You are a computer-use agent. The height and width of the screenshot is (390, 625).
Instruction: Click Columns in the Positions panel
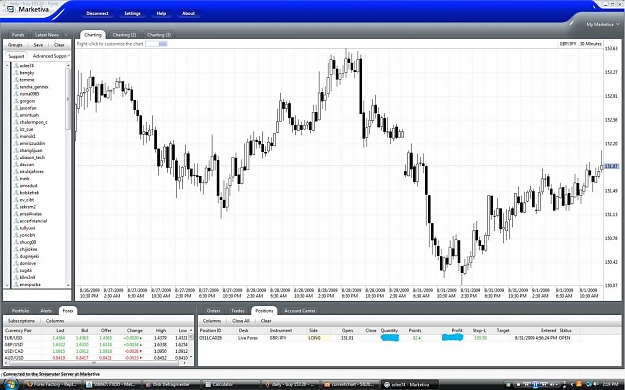[x=212, y=321]
